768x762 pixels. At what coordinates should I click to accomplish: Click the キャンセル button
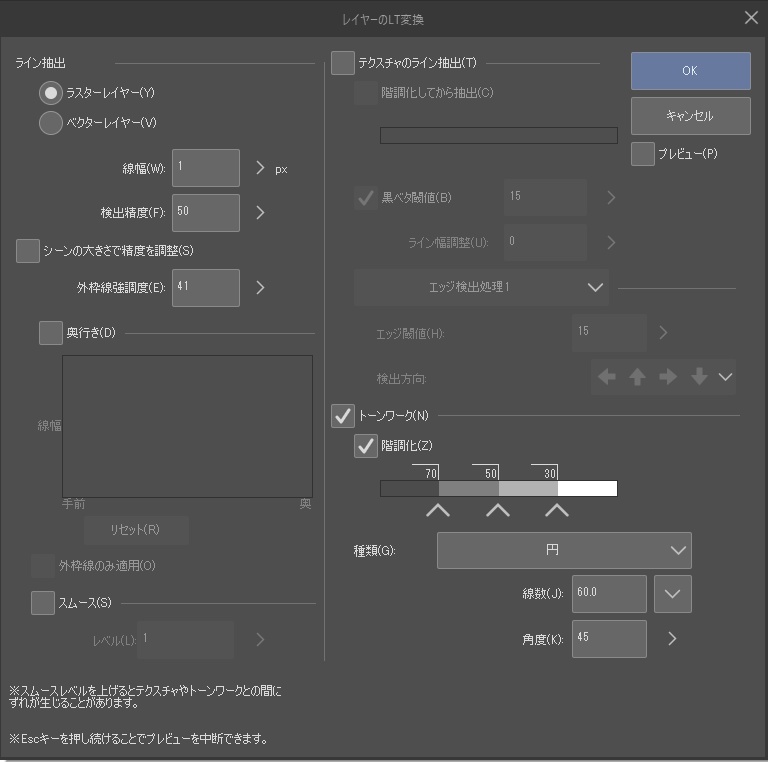point(690,116)
